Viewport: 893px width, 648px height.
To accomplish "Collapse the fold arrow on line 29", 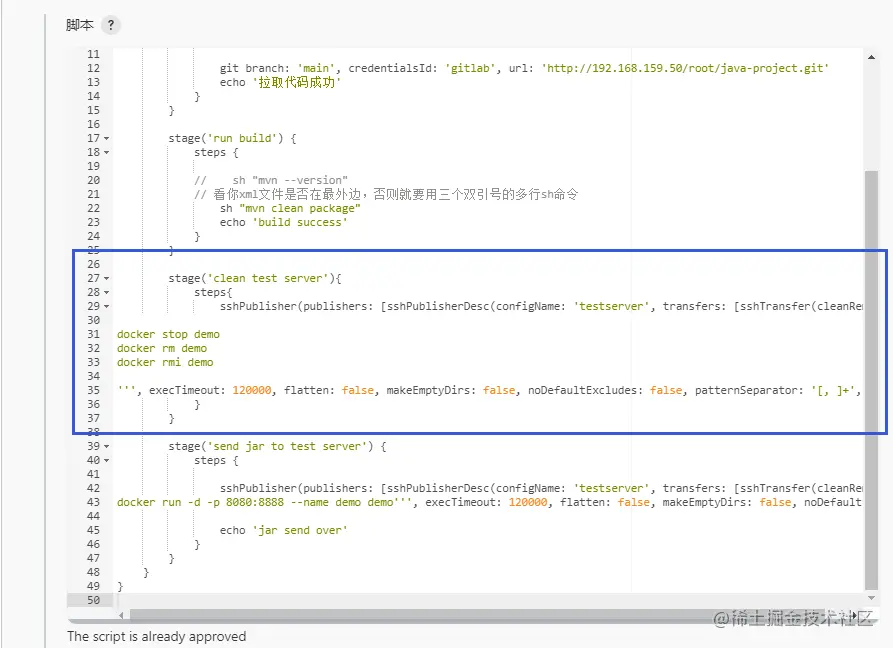I will coord(106,306).
